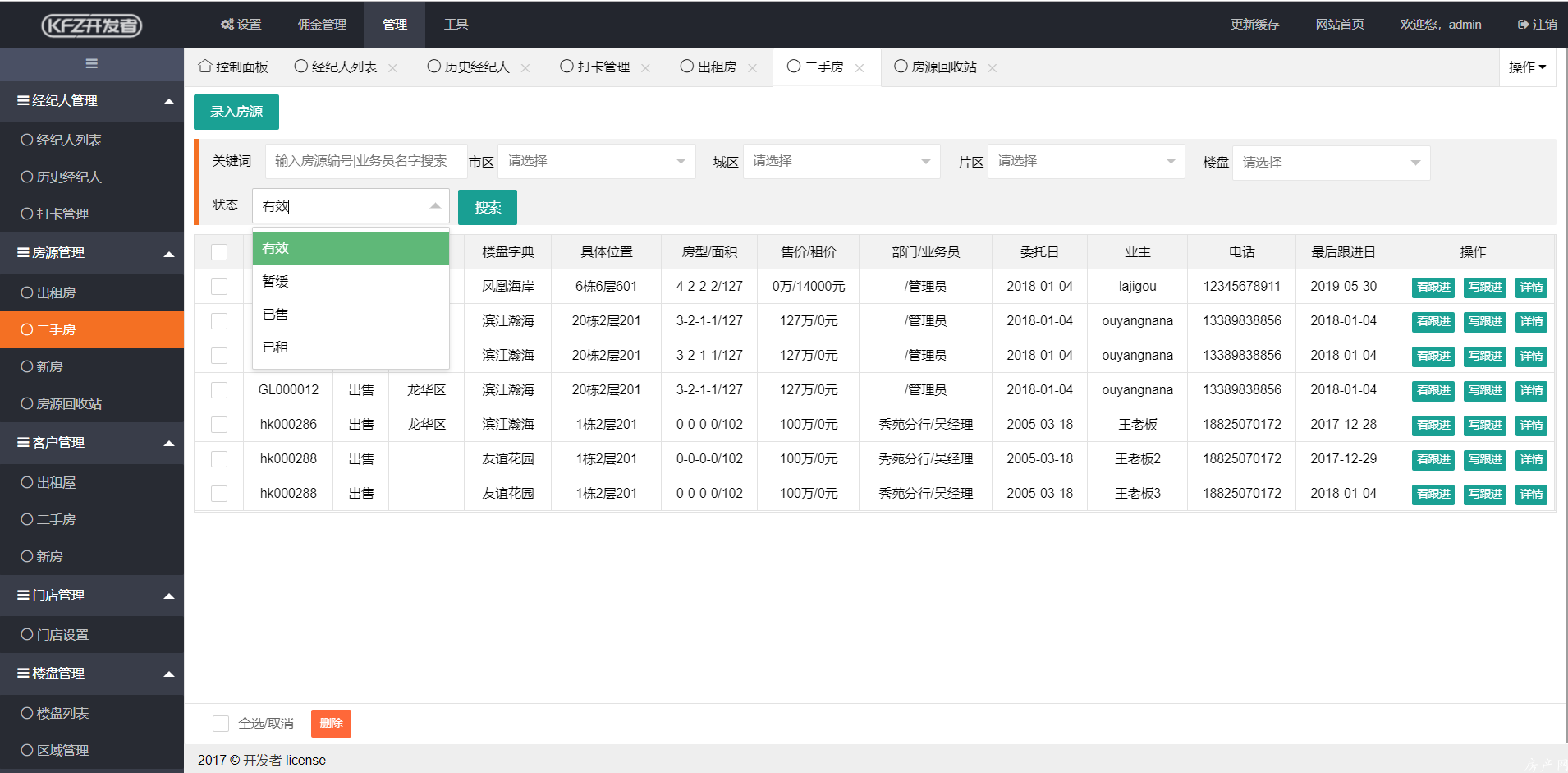Viewport: 1568px width, 773px height.
Task: Check the GL000012 row checkbox
Action: pos(219,390)
